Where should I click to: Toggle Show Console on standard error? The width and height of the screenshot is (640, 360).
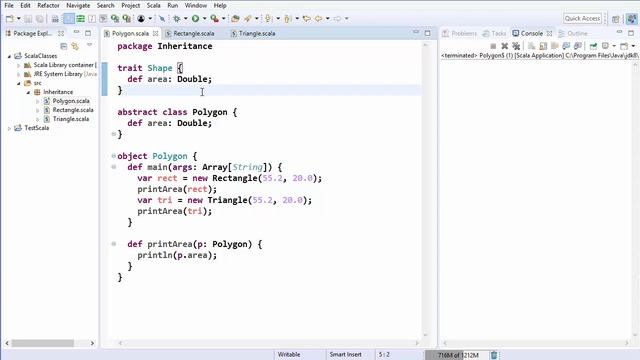pyautogui.click(x=578, y=46)
